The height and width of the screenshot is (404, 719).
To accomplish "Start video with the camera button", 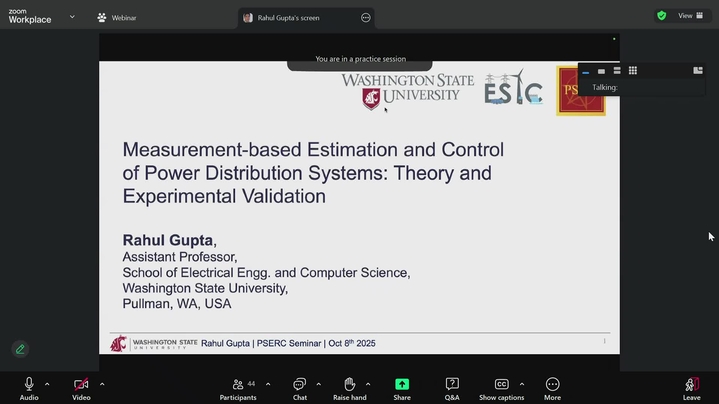I will pyautogui.click(x=81, y=385).
